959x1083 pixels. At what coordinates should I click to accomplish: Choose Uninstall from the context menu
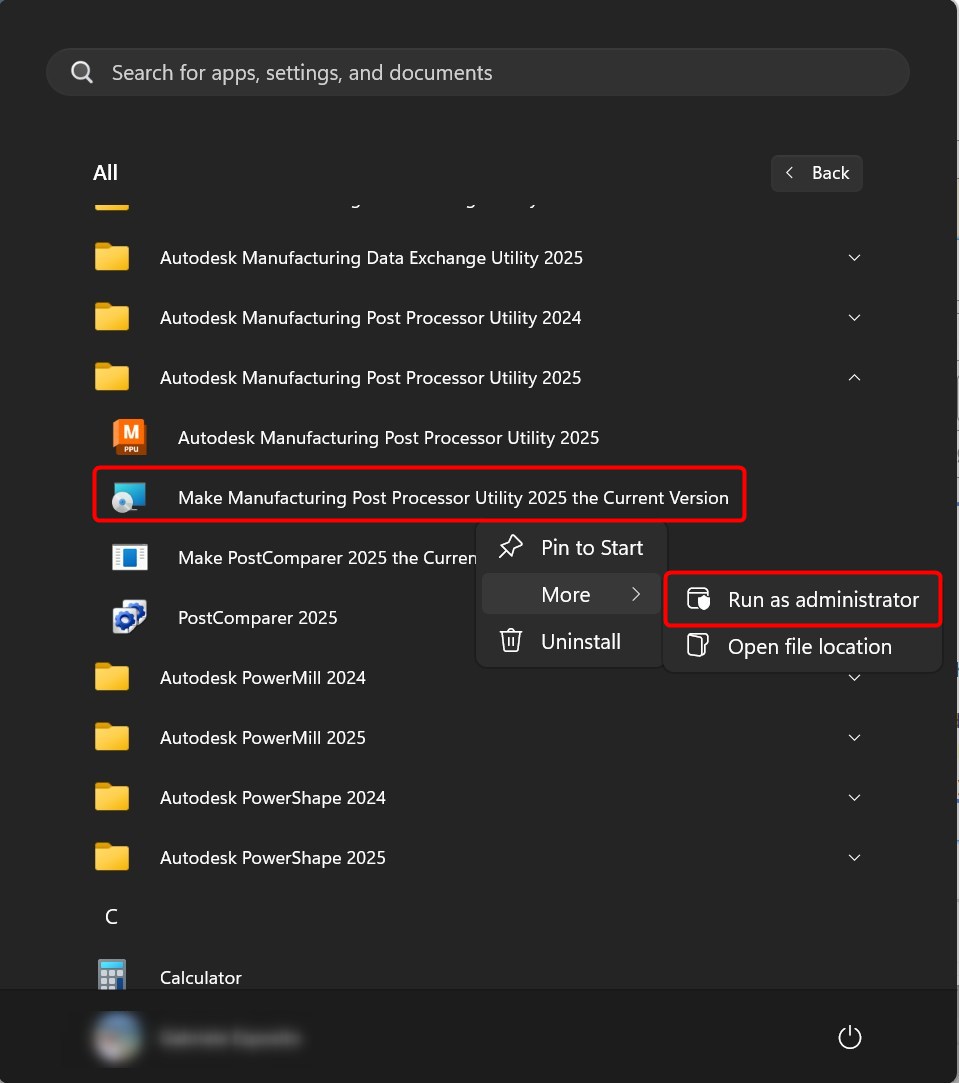coord(580,641)
